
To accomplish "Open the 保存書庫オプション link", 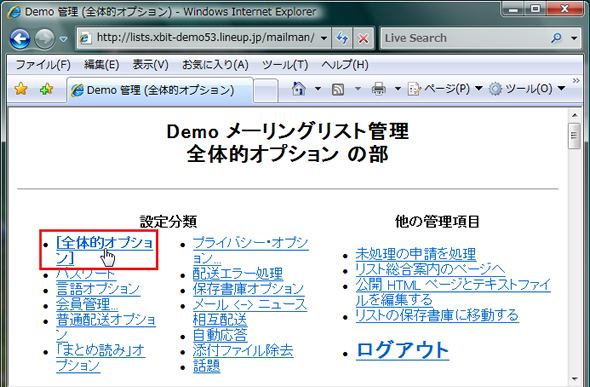I will click(x=248, y=289).
